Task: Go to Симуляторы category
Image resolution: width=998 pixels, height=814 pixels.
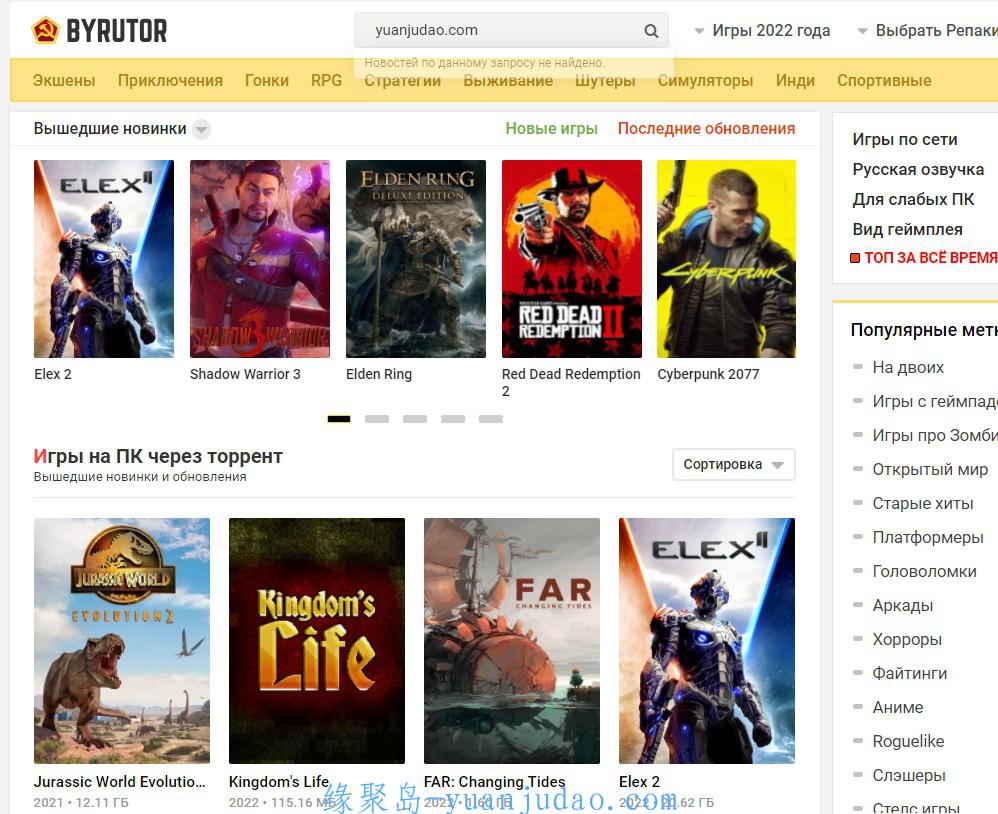Action: 705,81
